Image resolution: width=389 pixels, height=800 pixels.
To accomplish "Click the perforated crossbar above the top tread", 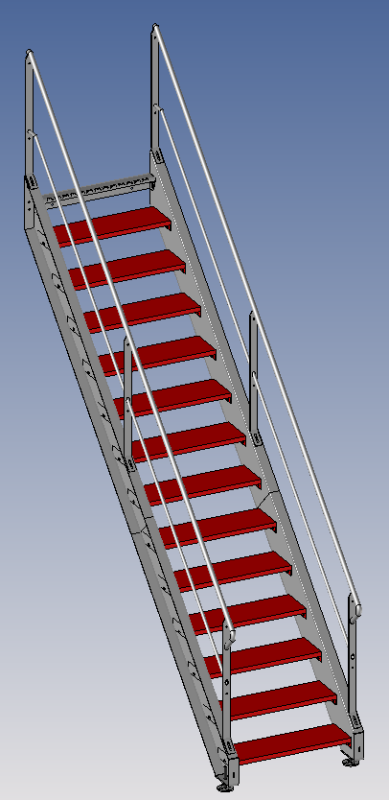I will tap(100, 190).
